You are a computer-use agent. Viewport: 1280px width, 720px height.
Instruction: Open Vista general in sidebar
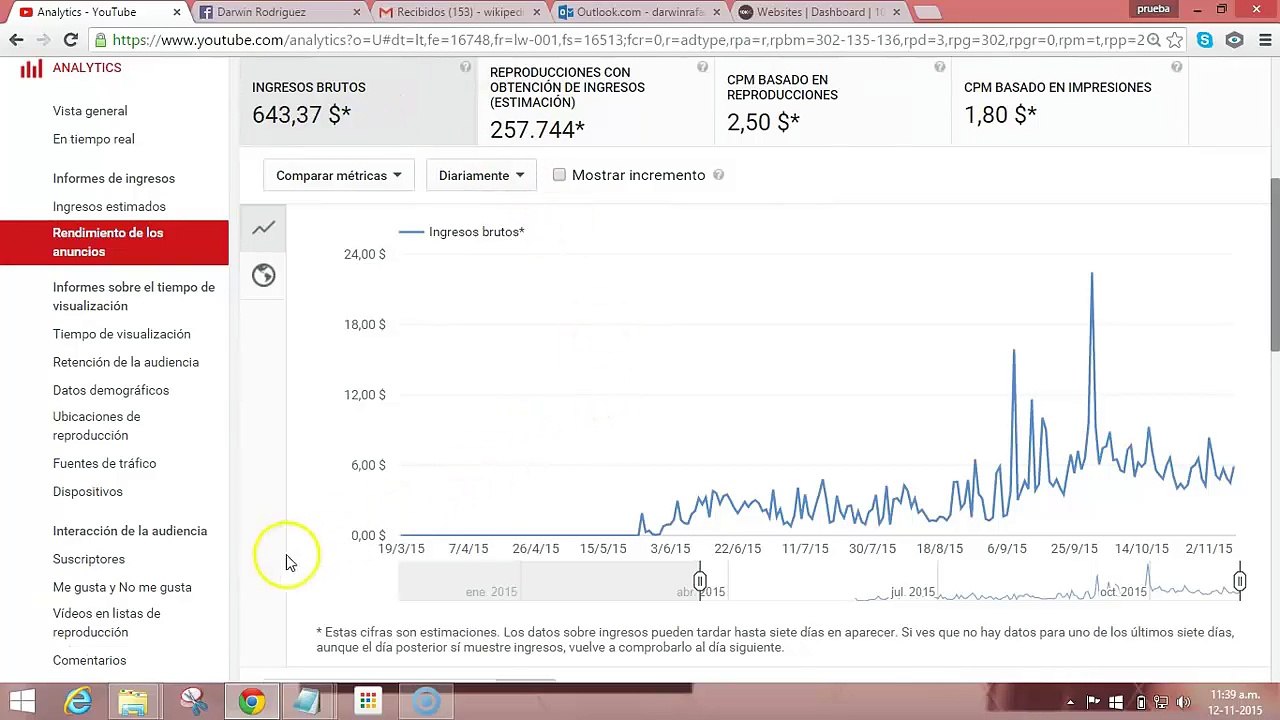(90, 111)
